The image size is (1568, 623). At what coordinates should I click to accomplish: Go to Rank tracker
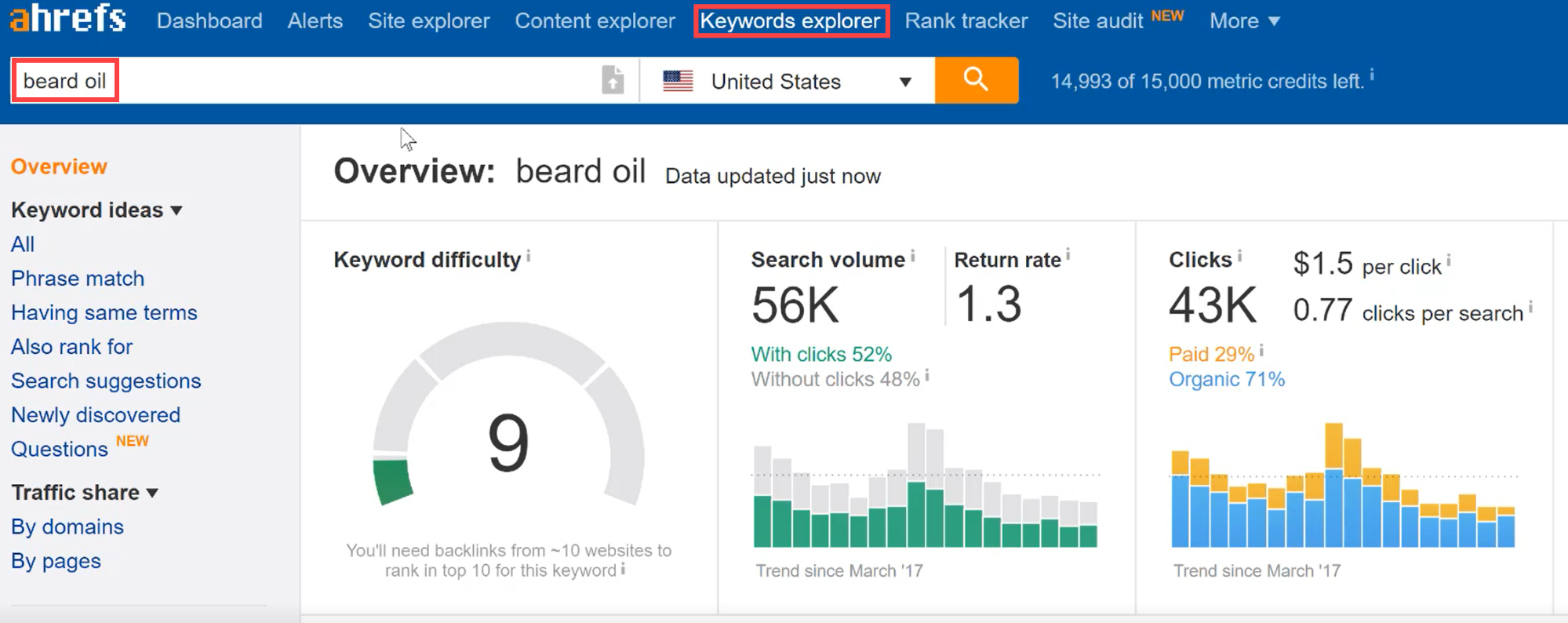[x=966, y=21]
